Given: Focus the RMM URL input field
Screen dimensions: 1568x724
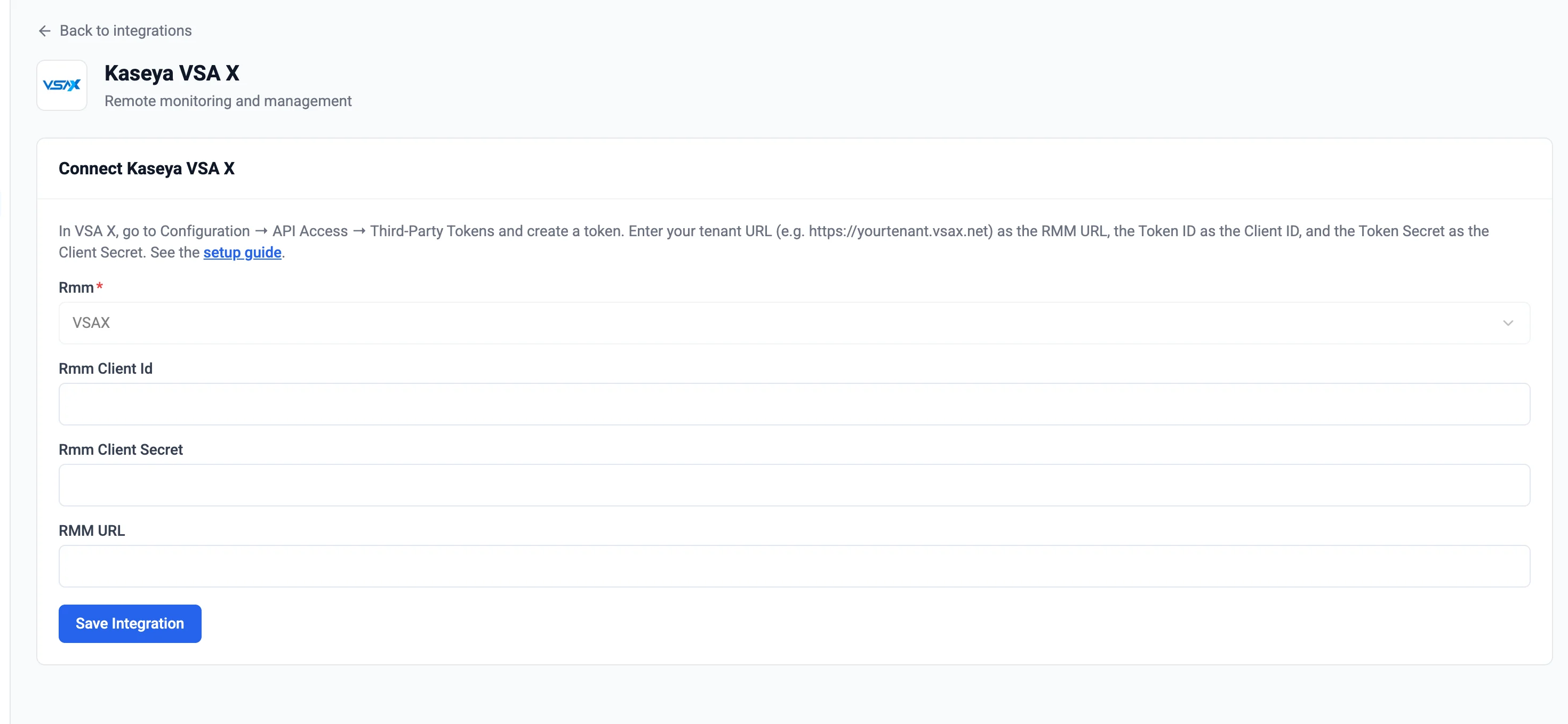Looking at the screenshot, I should click(x=794, y=566).
